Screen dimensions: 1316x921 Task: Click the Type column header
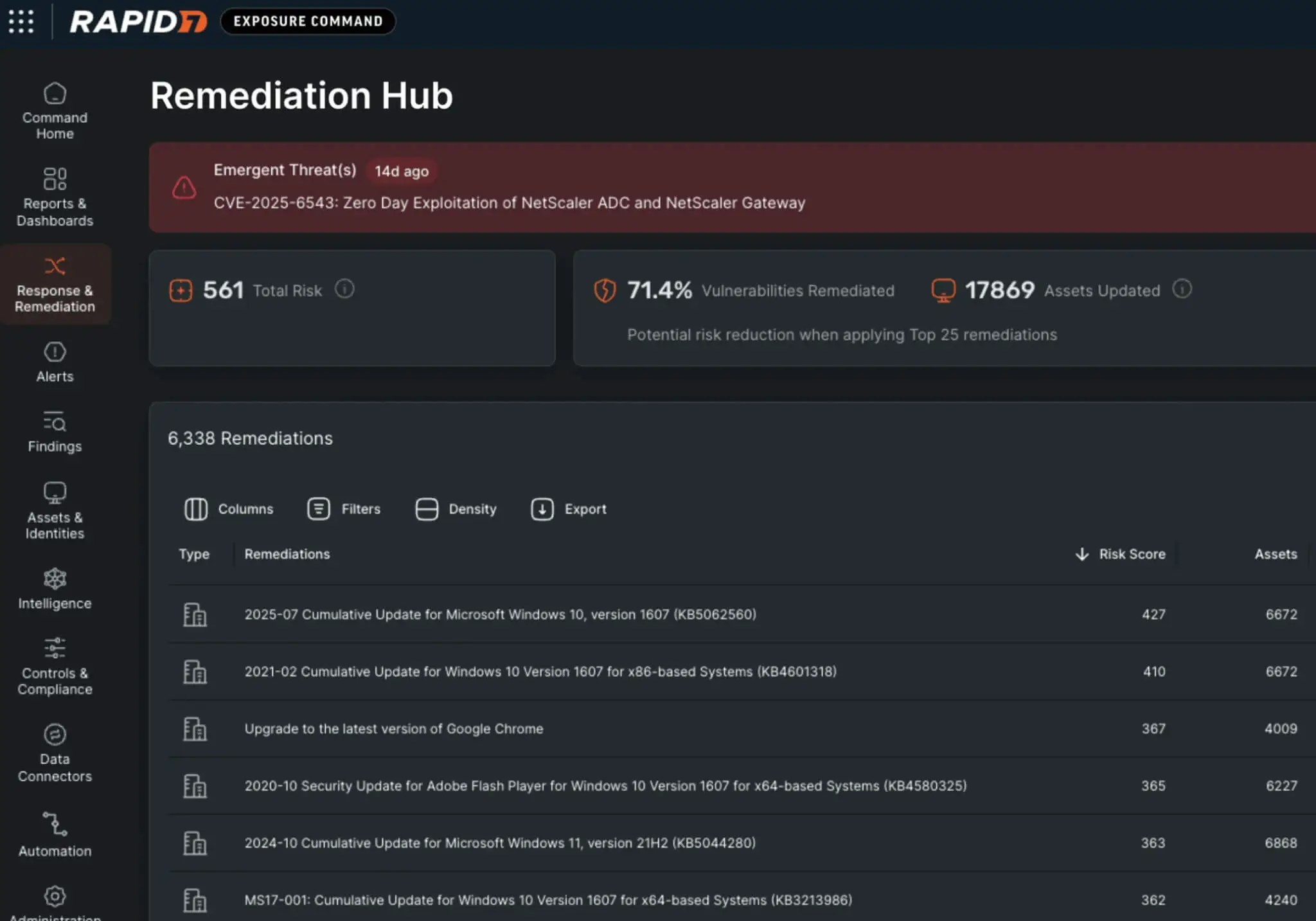pyautogui.click(x=194, y=554)
